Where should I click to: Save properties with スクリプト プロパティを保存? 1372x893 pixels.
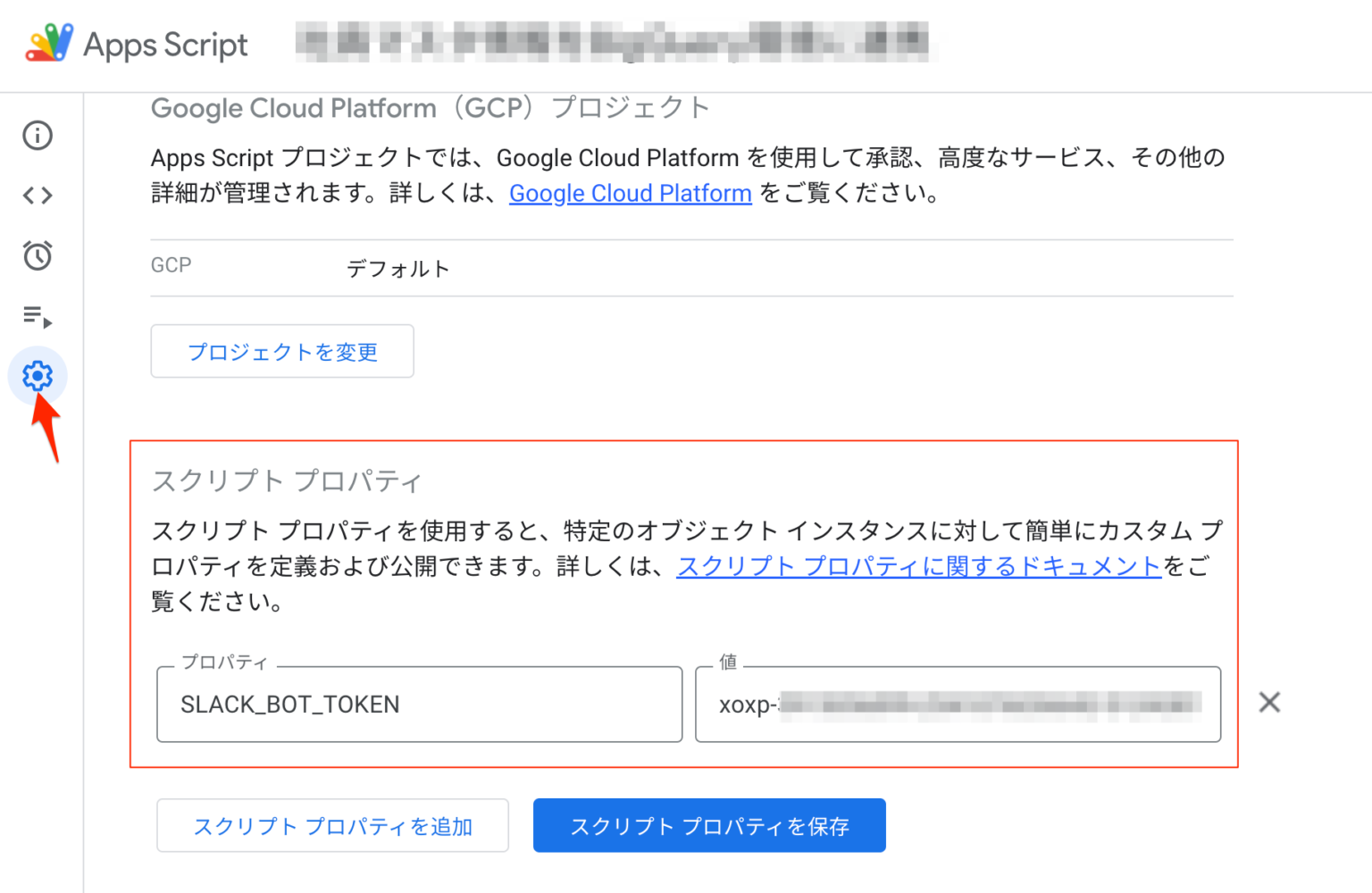coord(708,825)
